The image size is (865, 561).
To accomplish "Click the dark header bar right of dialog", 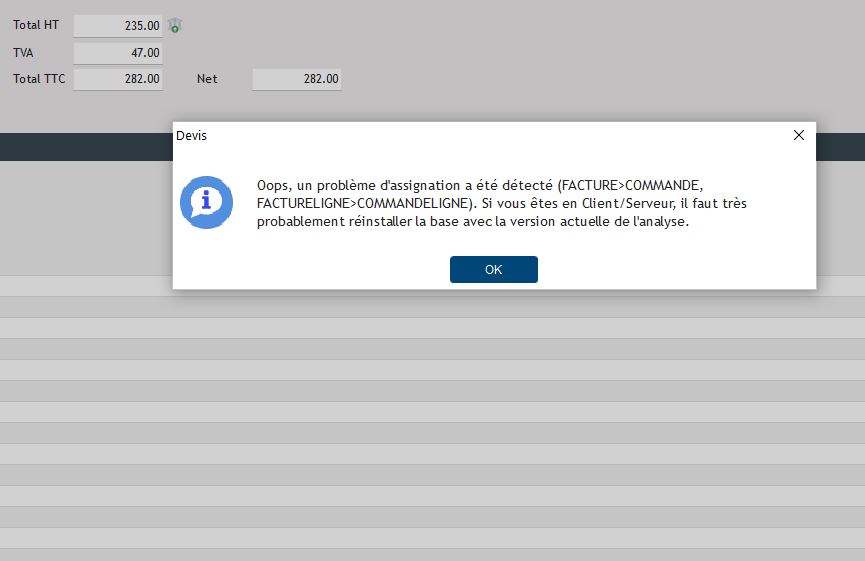I will tap(840, 147).
